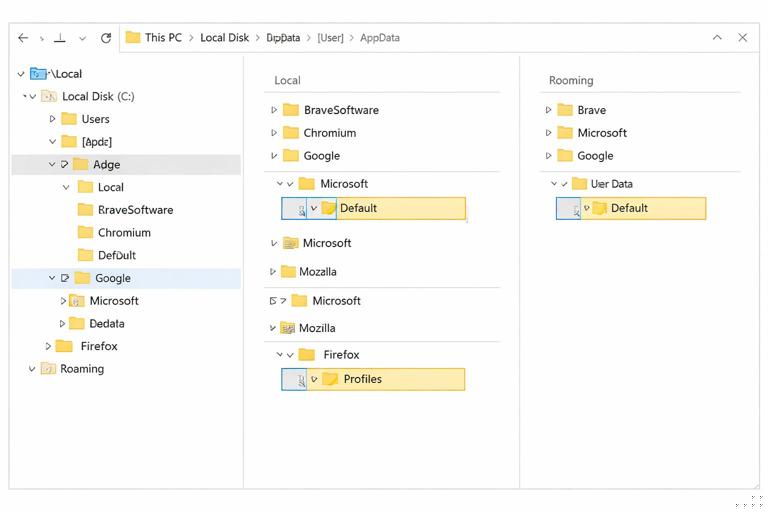Click the Google folder icon in Rooming pane

tap(565, 156)
